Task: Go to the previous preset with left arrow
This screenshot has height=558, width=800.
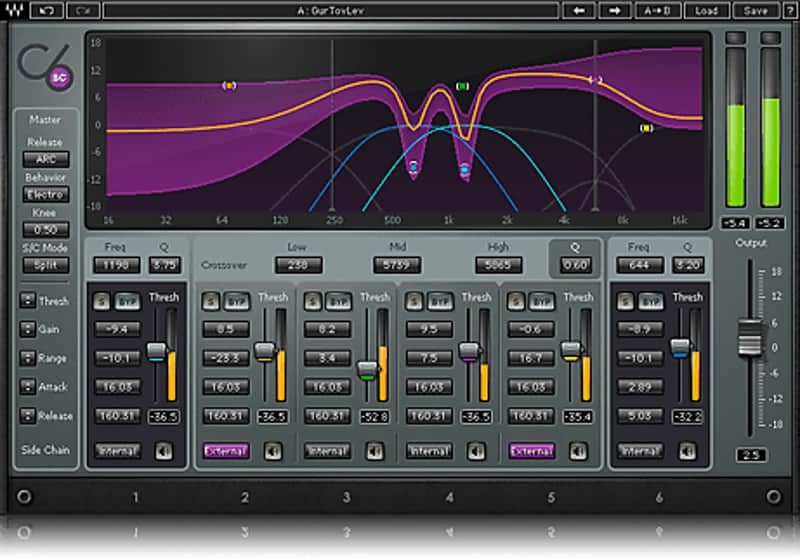Action: point(579,11)
